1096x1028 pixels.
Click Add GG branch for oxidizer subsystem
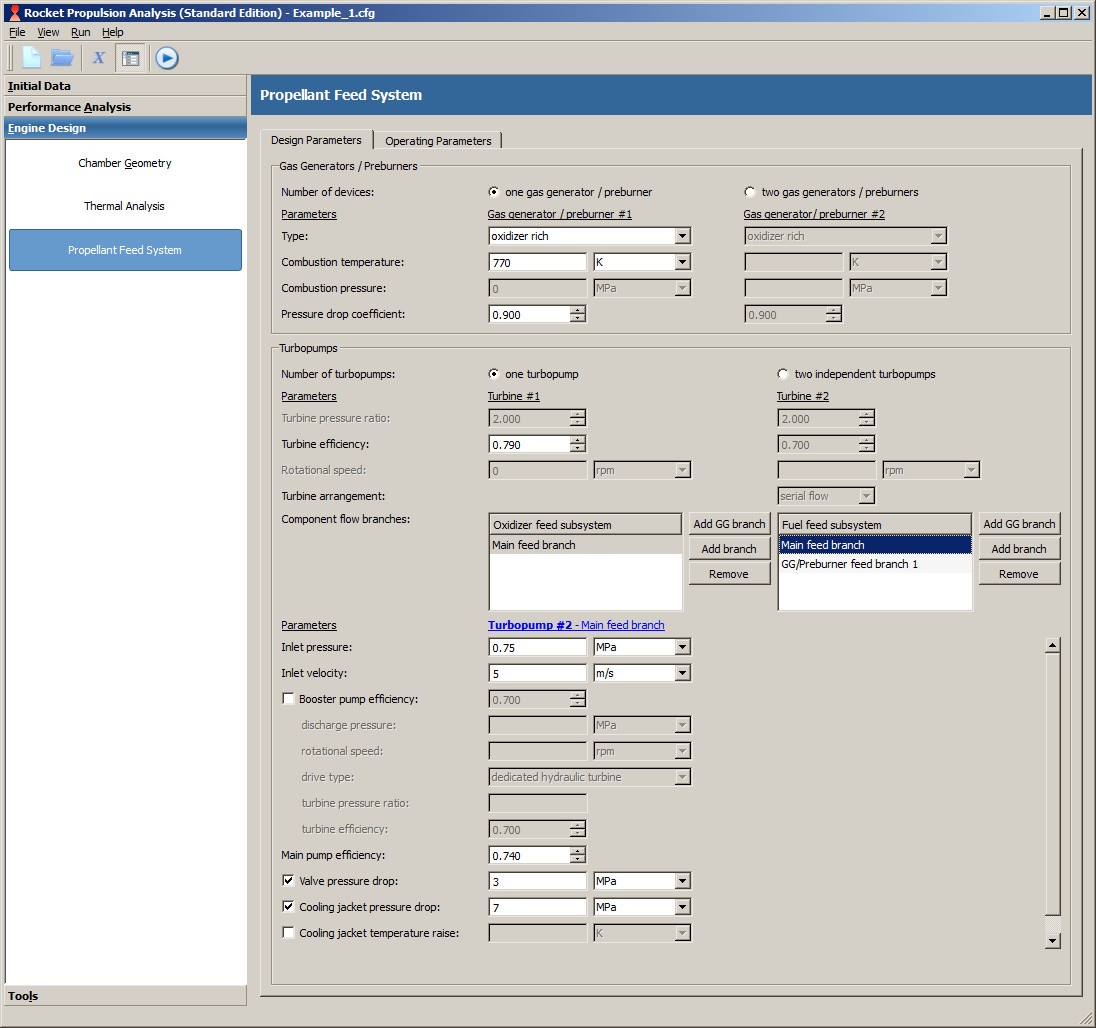pyautogui.click(x=729, y=524)
